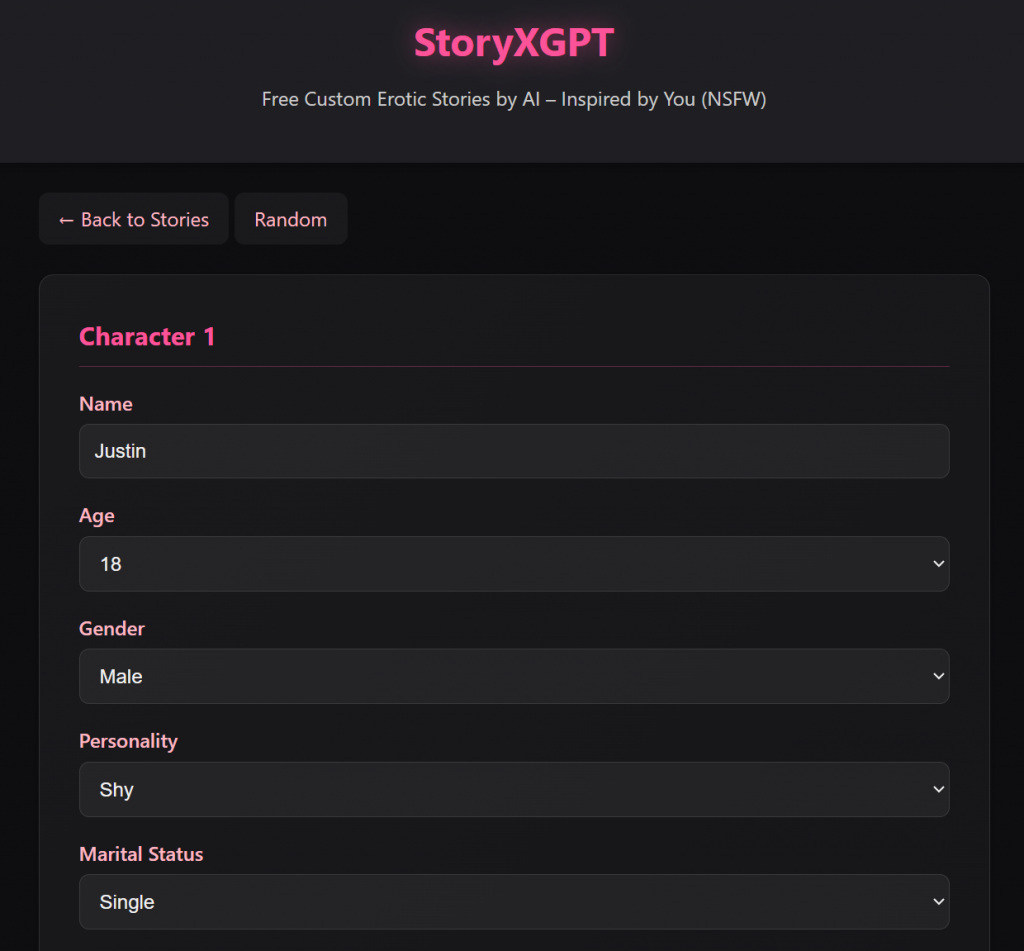The height and width of the screenshot is (951, 1024).
Task: Click the Age field label
Action: (x=97, y=516)
